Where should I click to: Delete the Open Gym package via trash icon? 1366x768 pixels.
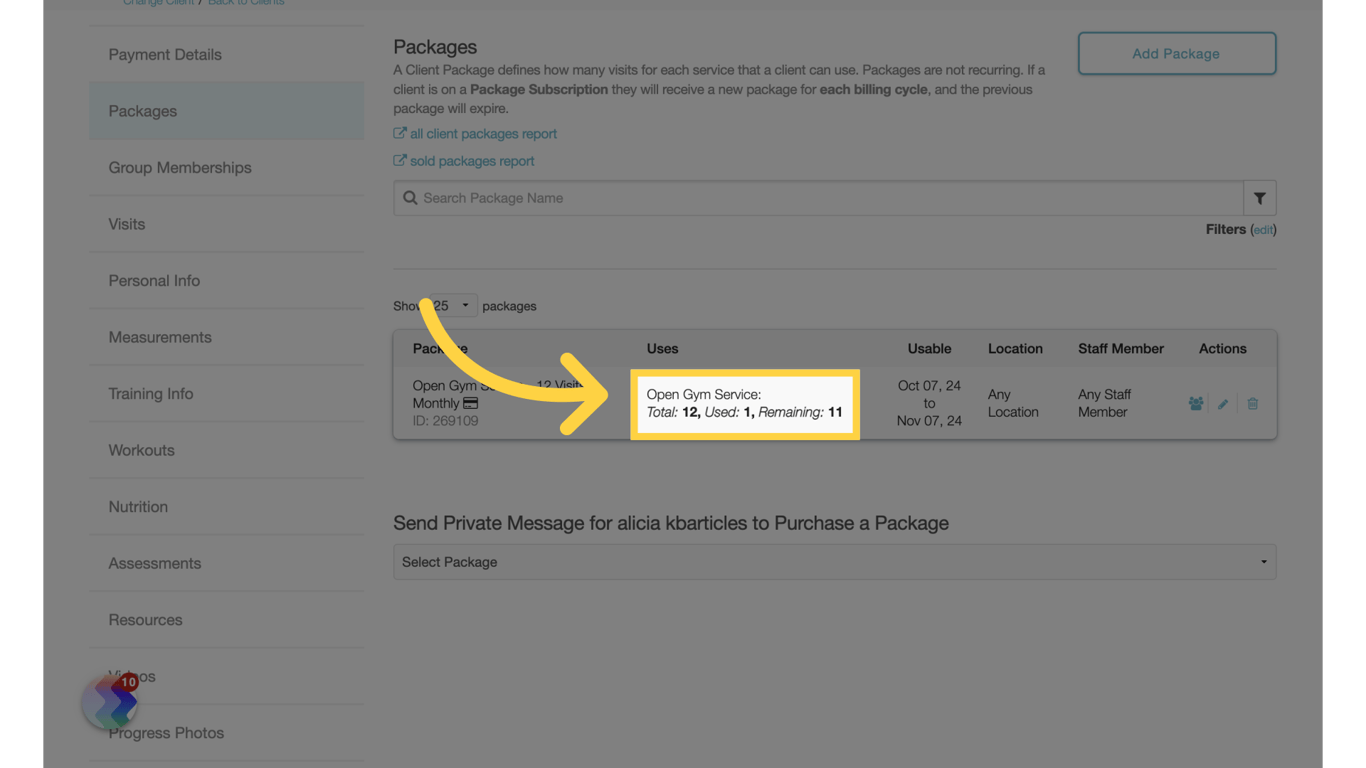click(x=1252, y=404)
